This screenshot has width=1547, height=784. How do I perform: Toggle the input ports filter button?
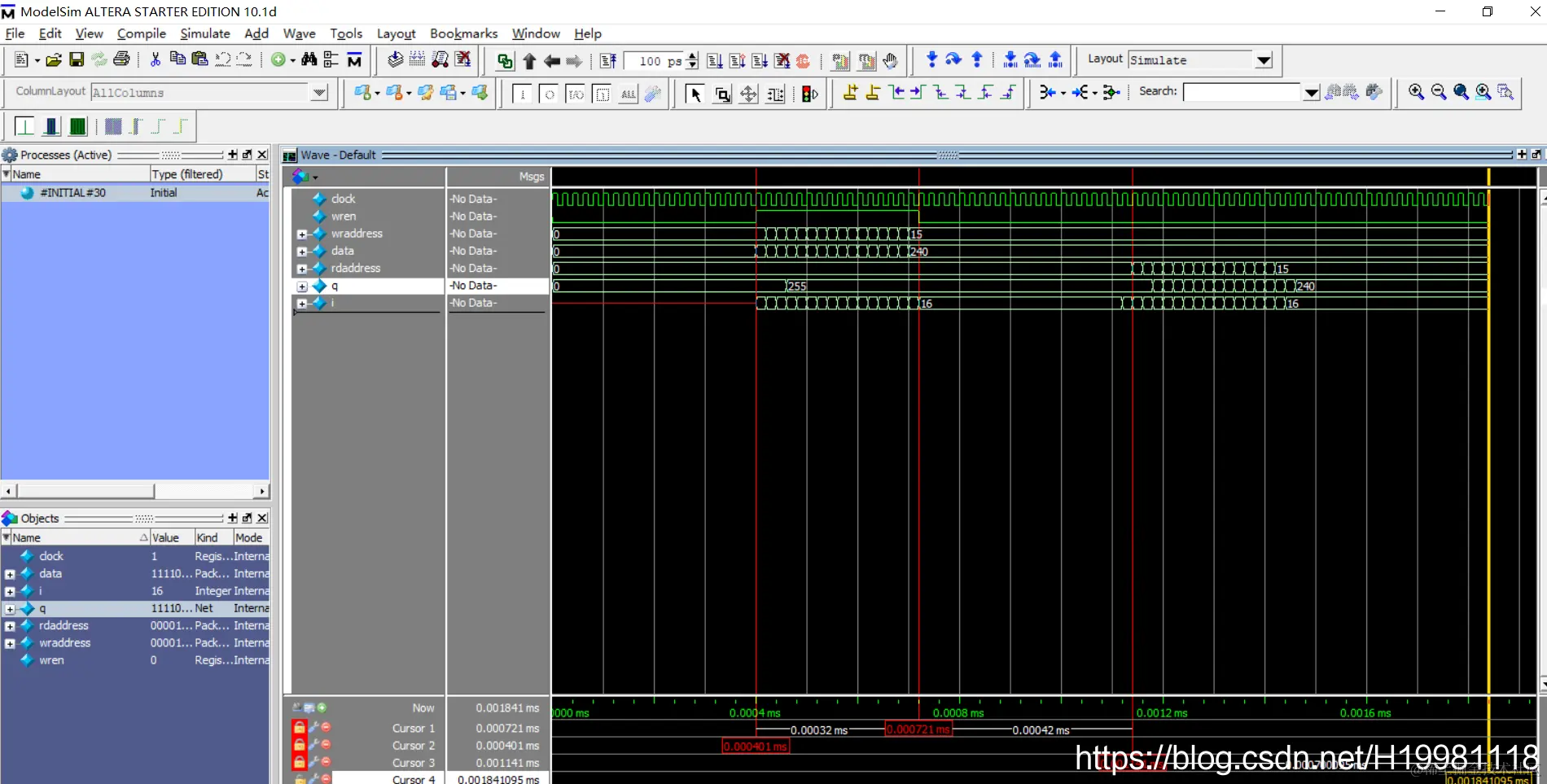click(523, 94)
